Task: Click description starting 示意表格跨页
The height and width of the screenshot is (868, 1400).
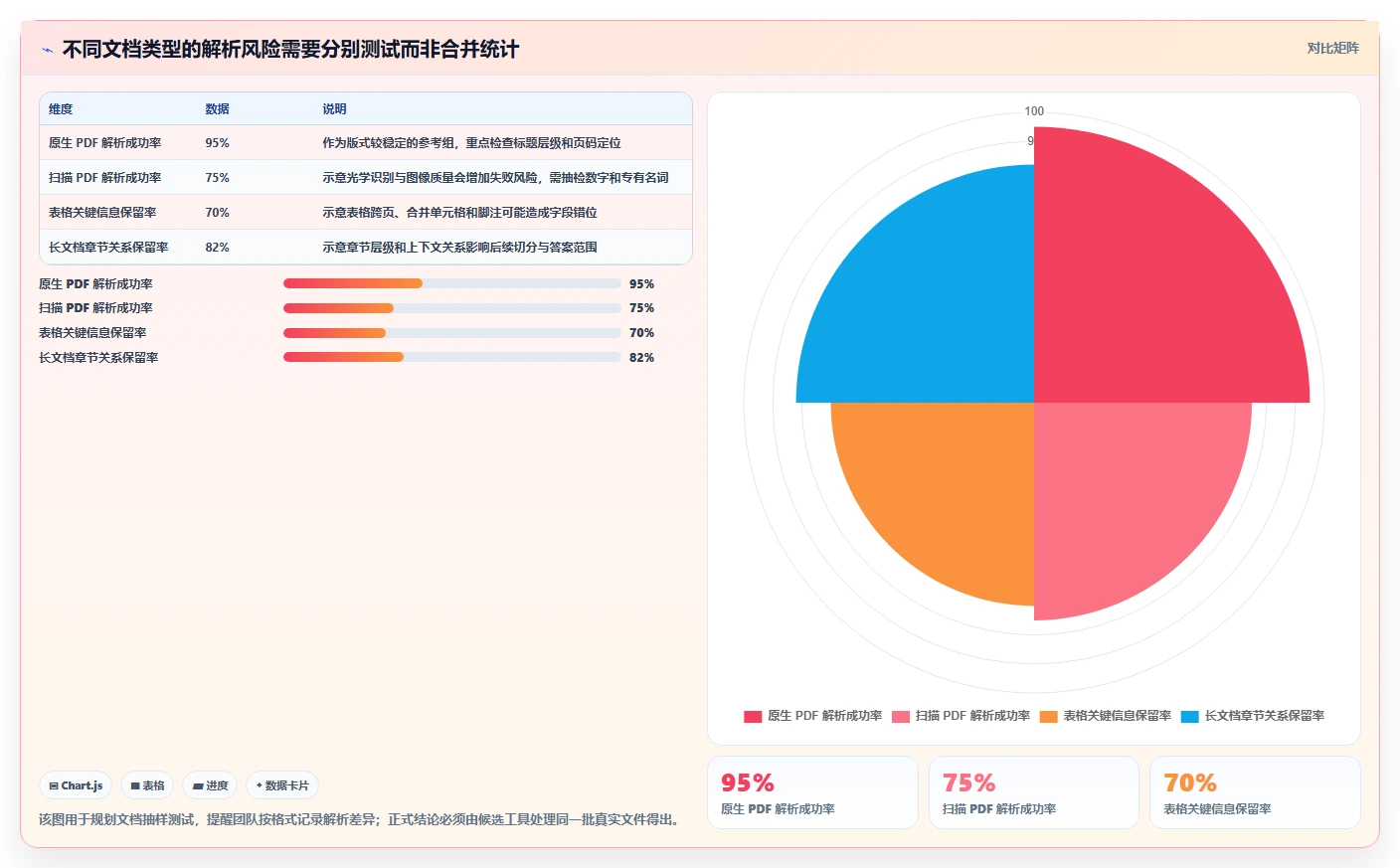Action: tap(459, 213)
